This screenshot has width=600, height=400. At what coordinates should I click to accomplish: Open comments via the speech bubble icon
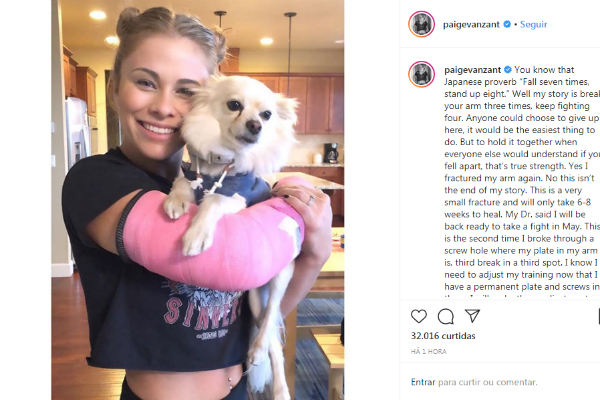[446, 317]
